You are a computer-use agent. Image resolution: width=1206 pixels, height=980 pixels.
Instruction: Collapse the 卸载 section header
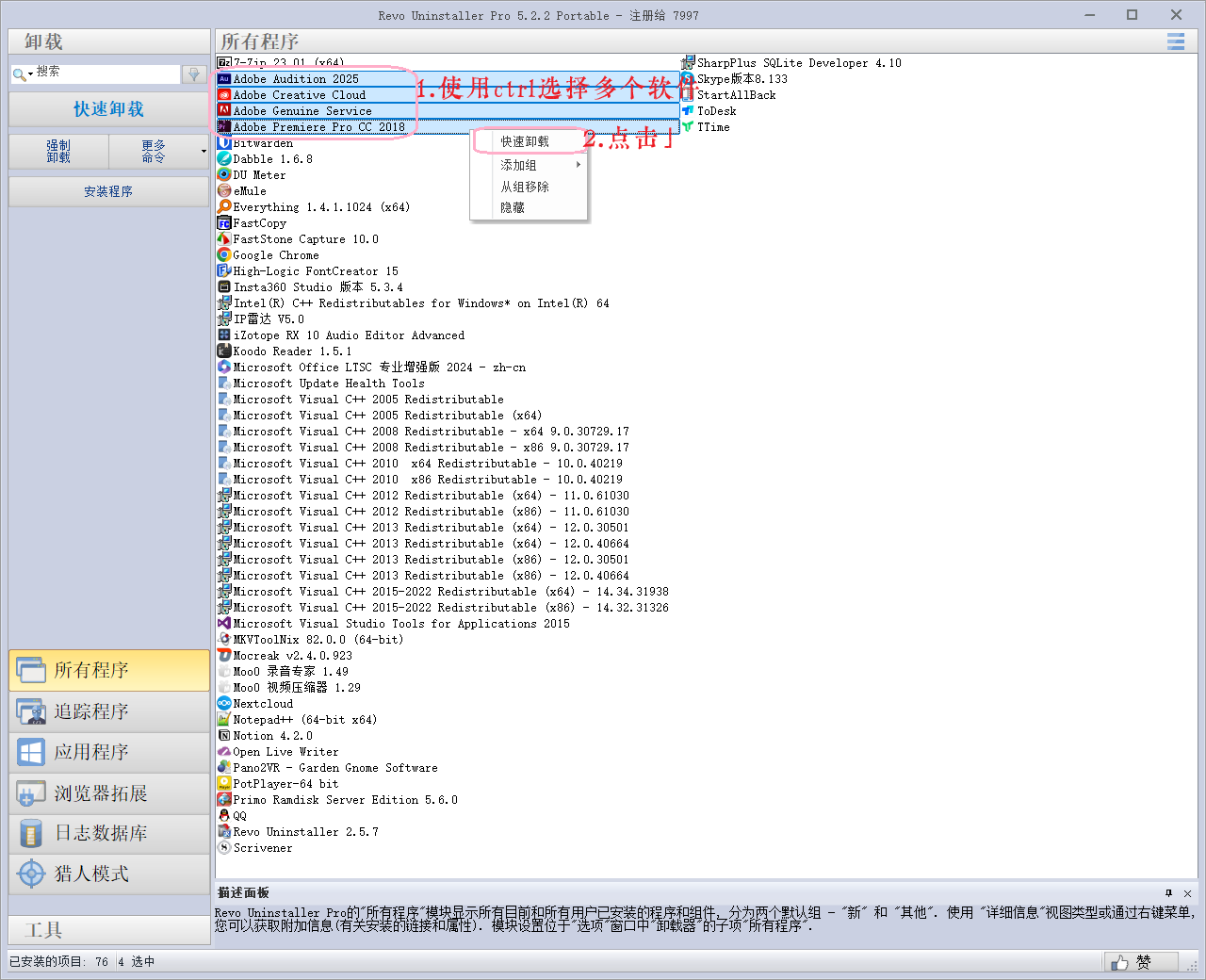point(109,41)
